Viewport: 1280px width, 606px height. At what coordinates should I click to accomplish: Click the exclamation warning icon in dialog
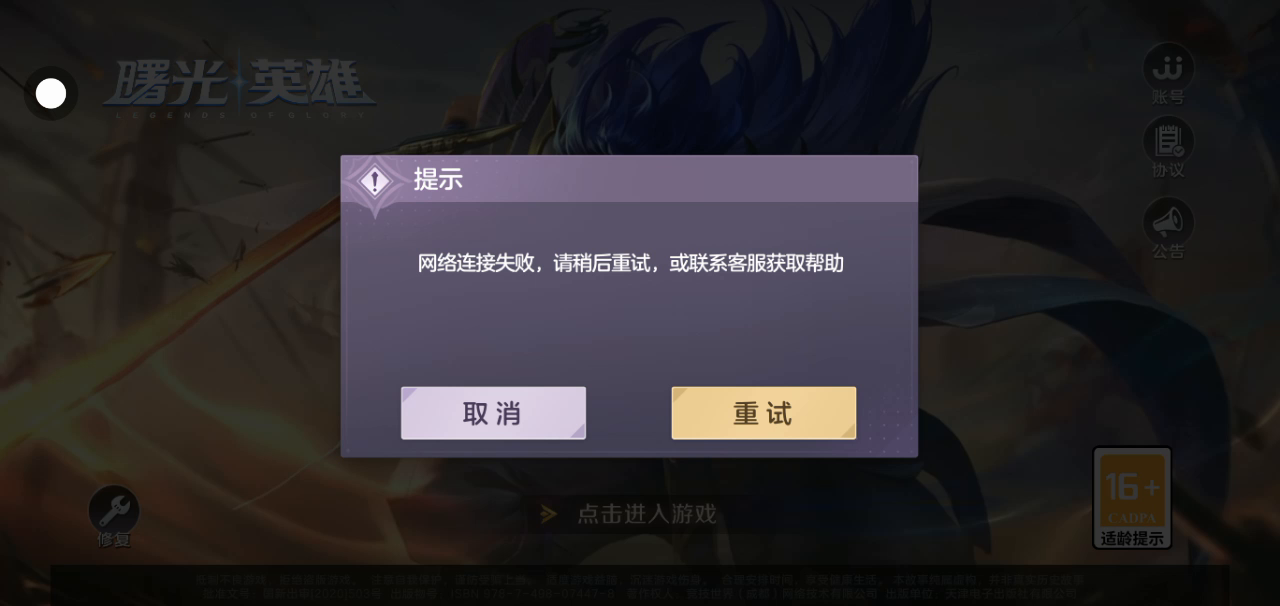pos(375,182)
